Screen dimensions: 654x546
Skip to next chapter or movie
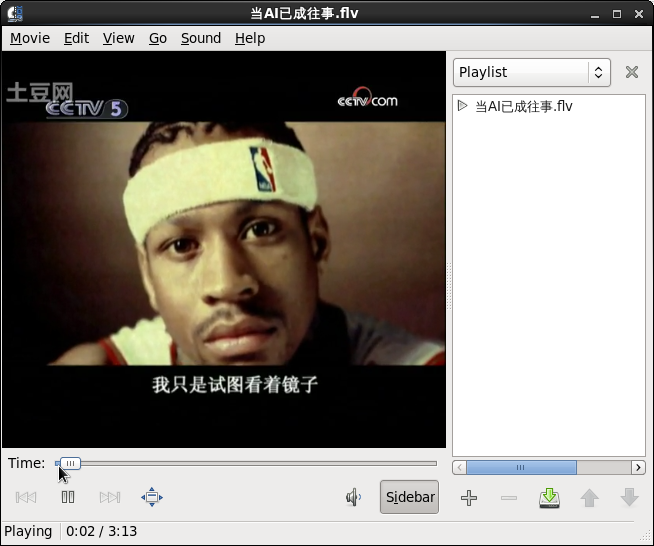pos(110,497)
